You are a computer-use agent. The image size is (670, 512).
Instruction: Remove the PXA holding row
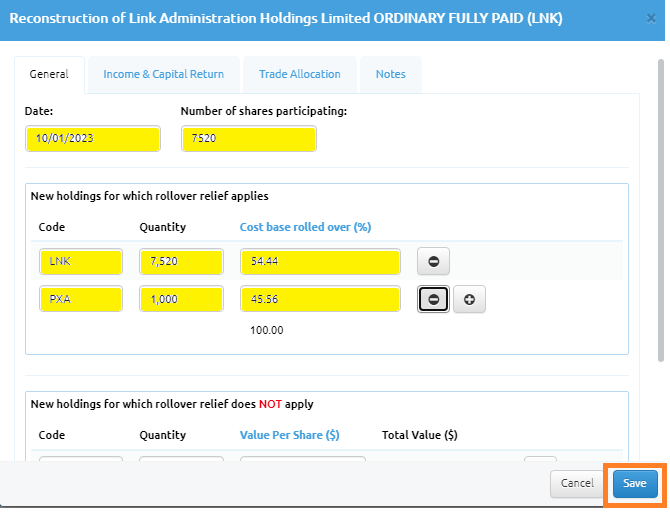tap(433, 300)
